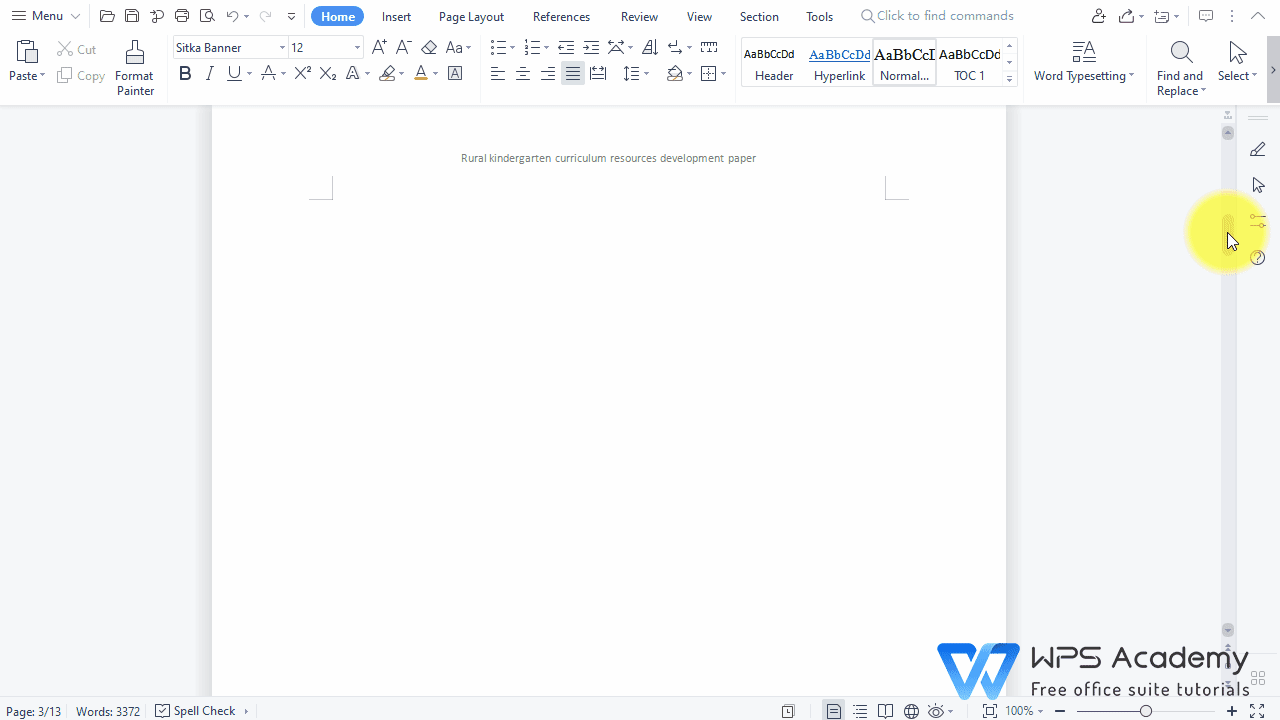Clear formatting with the eraser icon

point(429,47)
